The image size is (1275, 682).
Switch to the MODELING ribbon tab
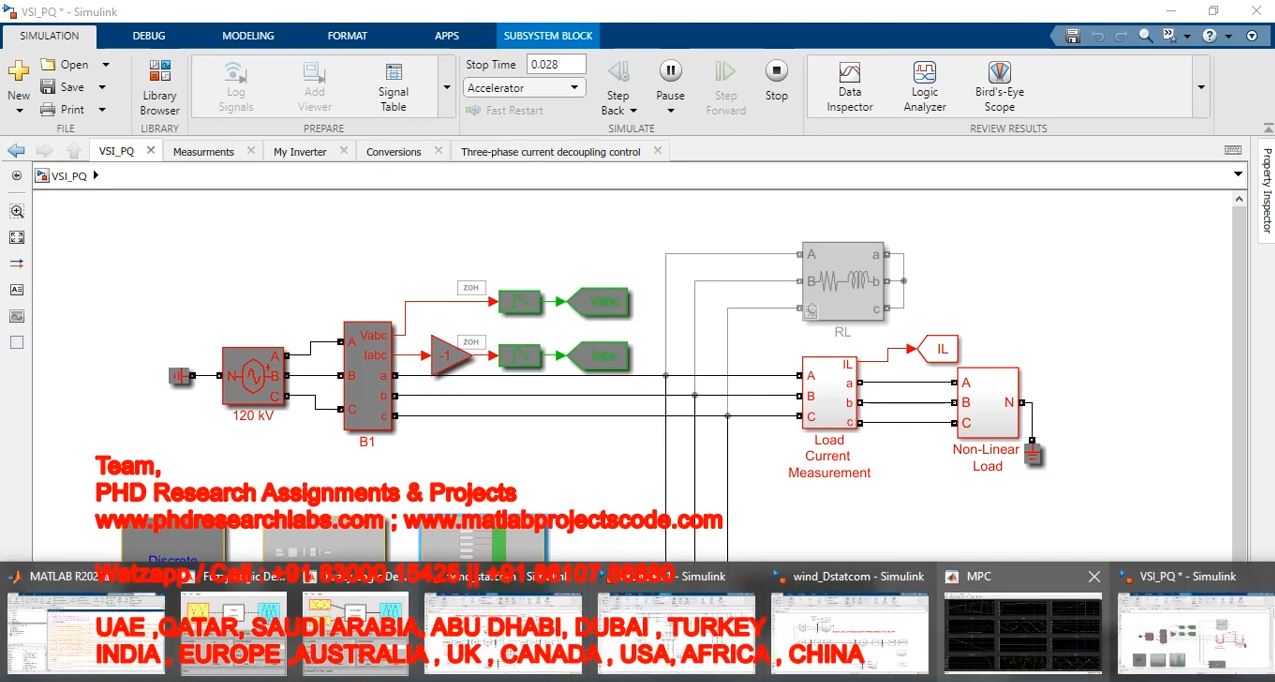pyautogui.click(x=248, y=36)
